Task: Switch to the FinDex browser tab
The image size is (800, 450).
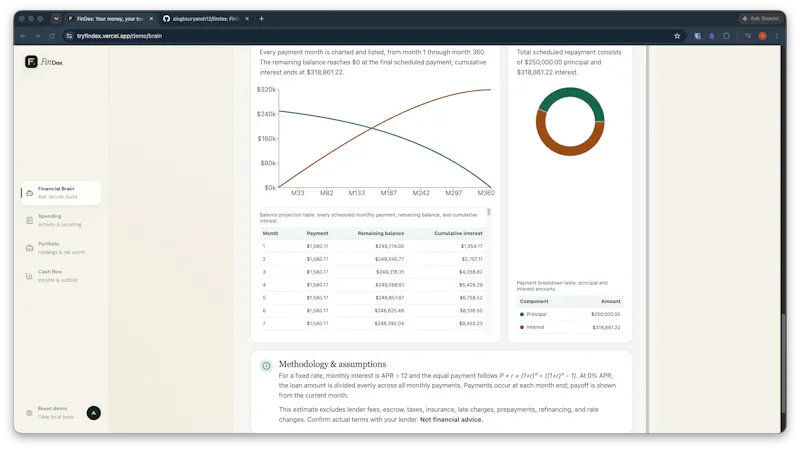Action: [x=109, y=18]
